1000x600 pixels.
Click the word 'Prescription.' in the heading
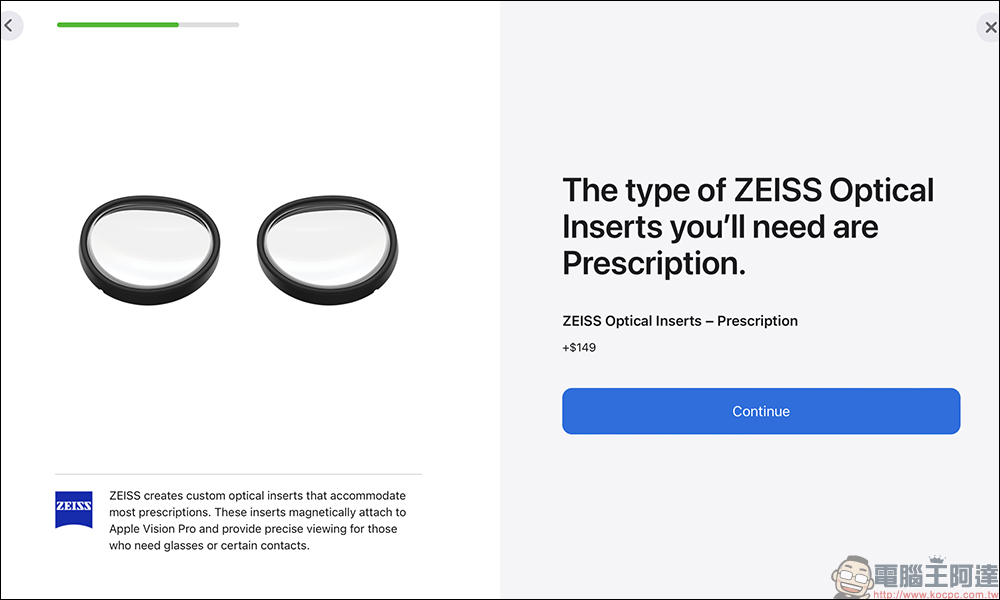[654, 263]
